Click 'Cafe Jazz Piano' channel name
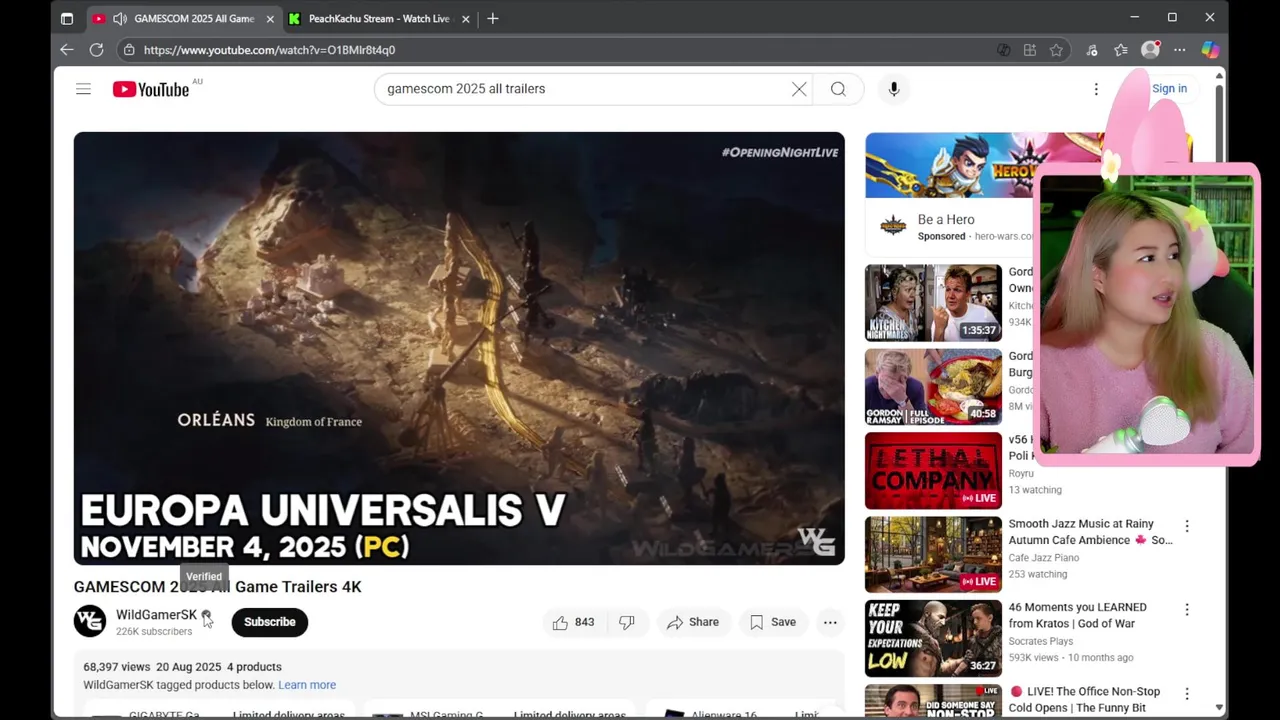The image size is (1280, 720). (1044, 558)
